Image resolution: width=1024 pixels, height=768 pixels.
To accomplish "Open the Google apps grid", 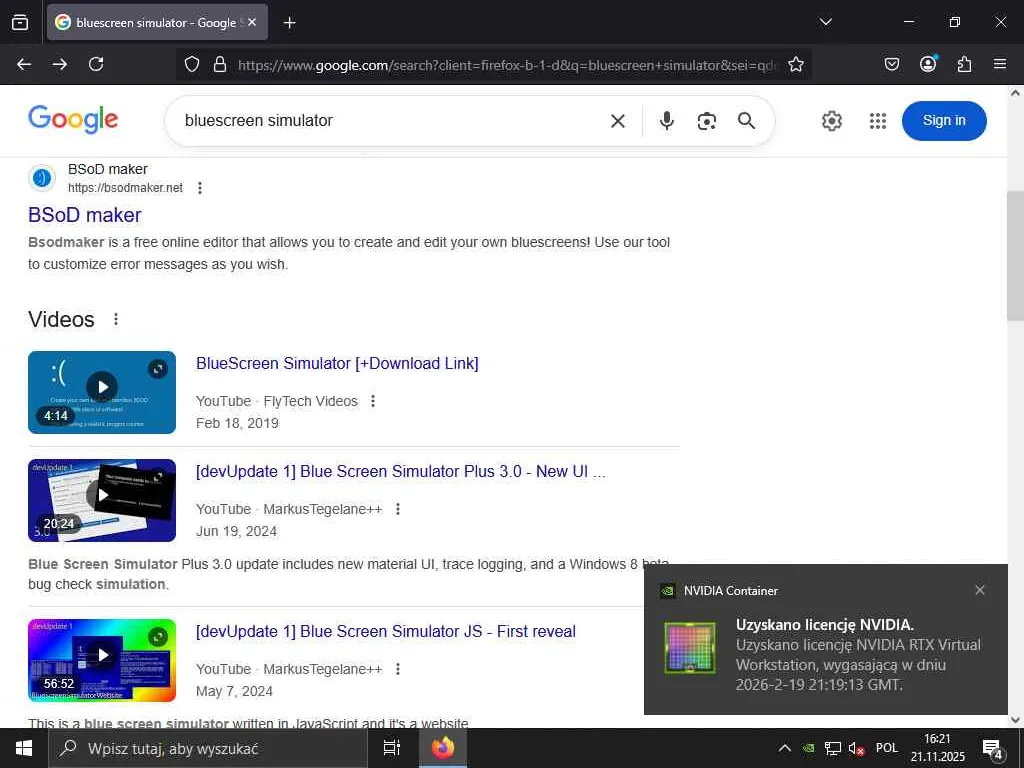I will 878,121.
